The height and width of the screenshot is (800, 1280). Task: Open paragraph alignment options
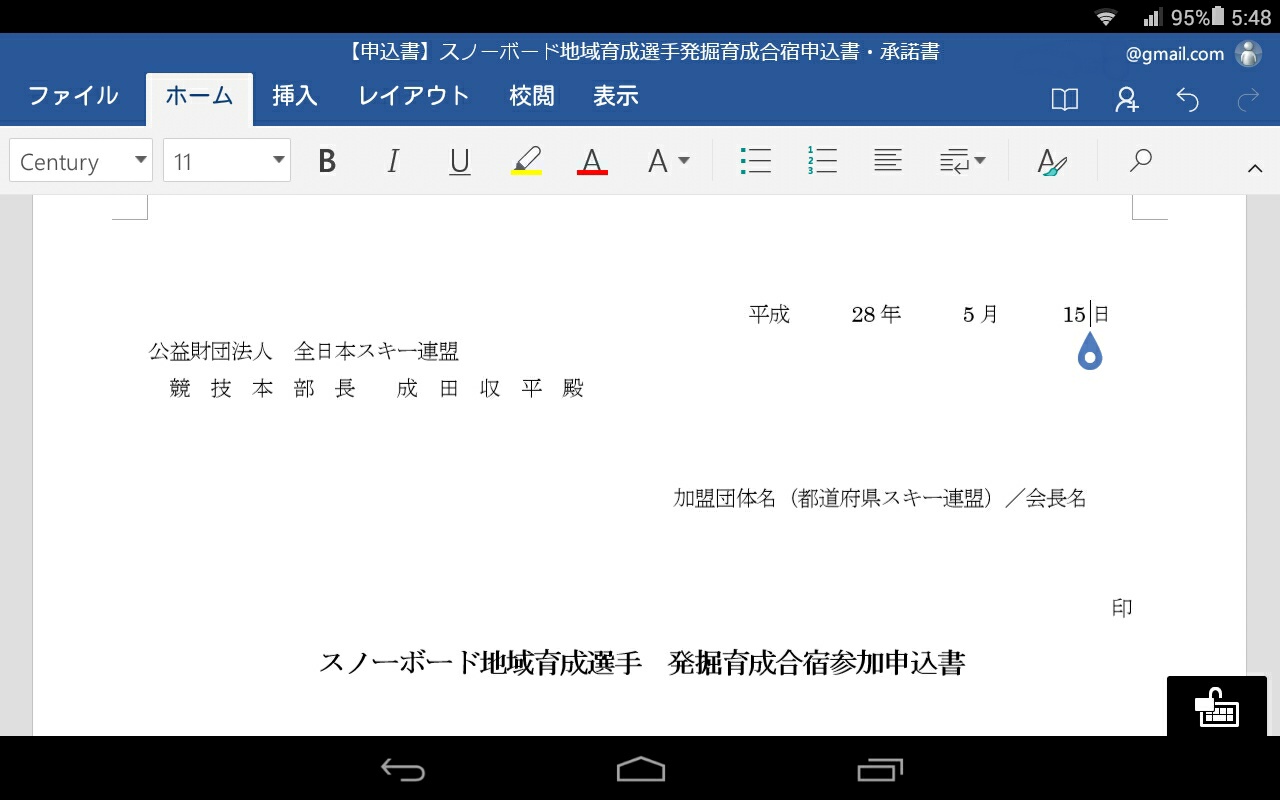[887, 161]
